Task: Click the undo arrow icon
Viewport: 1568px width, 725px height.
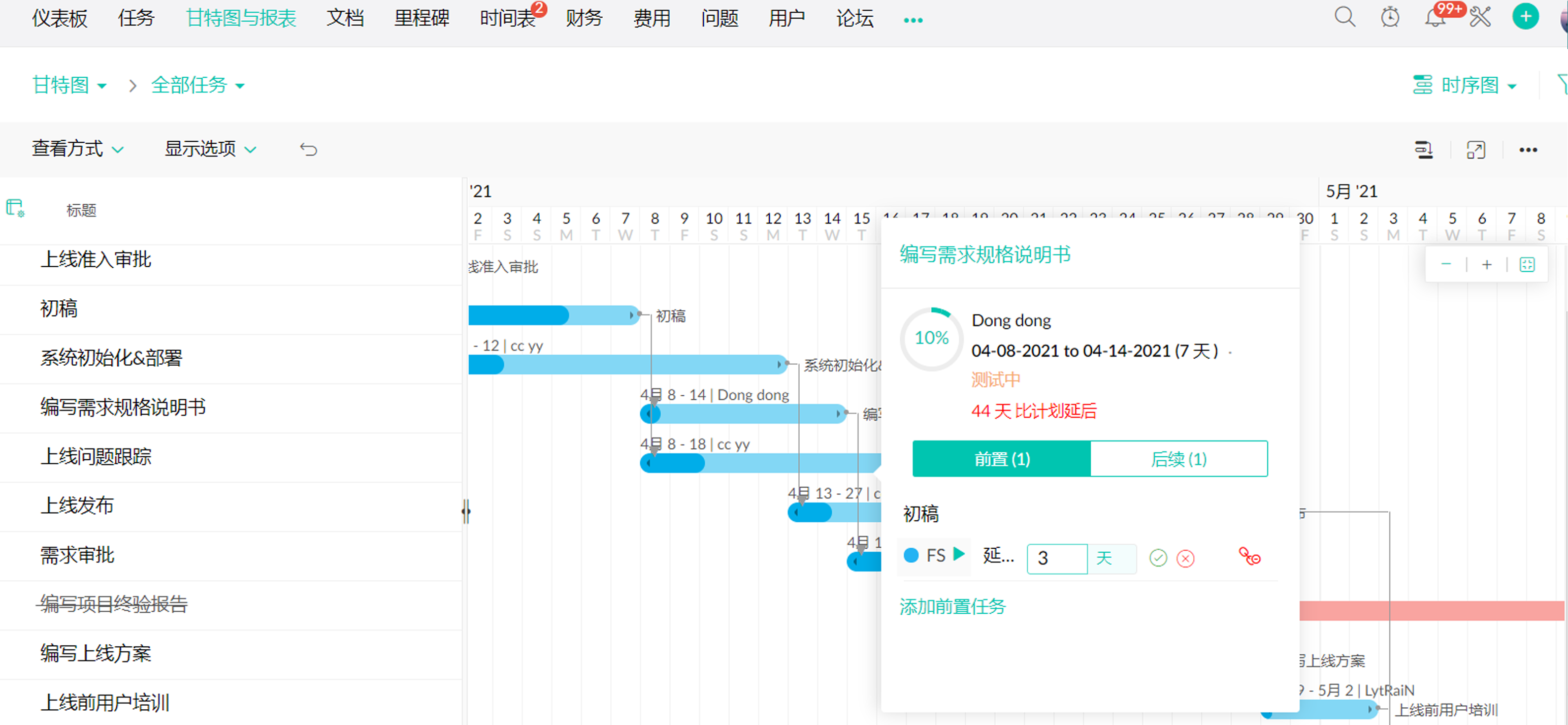Action: [309, 149]
